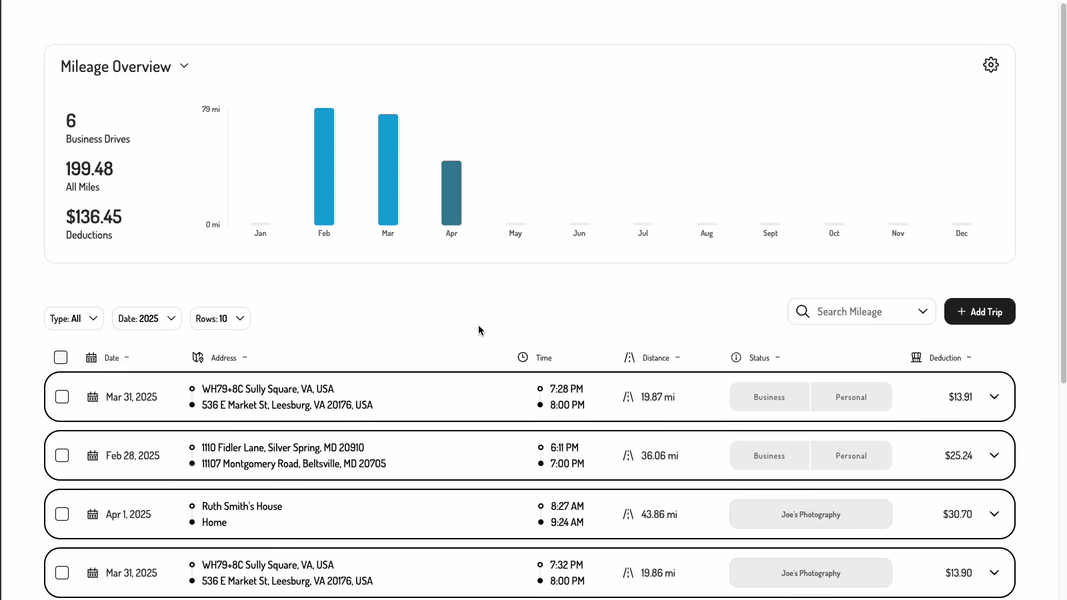The height and width of the screenshot is (600, 1067).
Task: Classify the Mar 31 trip as Business
Action: point(769,396)
